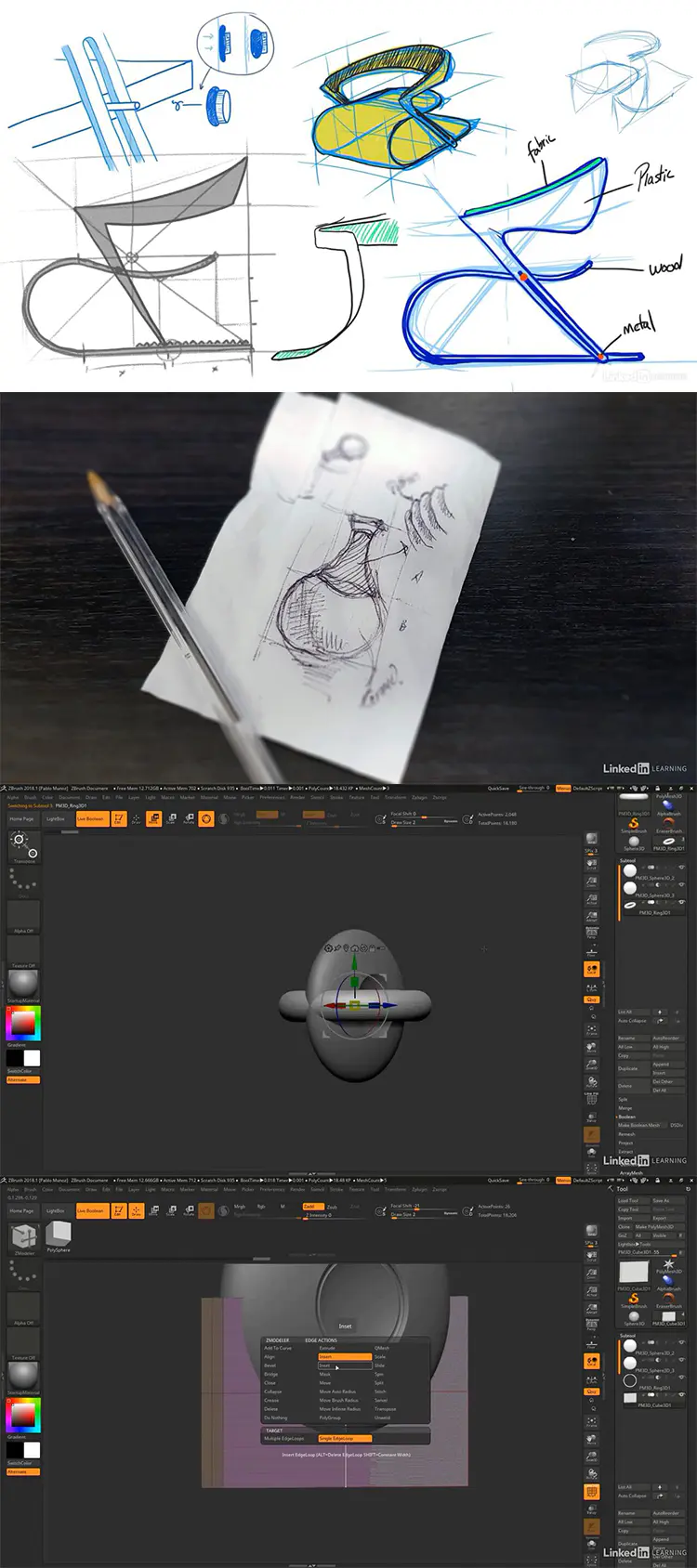Select SimpleBrush tool in upper ZBrush tool panel
This screenshot has height=1568, width=697.
click(x=634, y=826)
